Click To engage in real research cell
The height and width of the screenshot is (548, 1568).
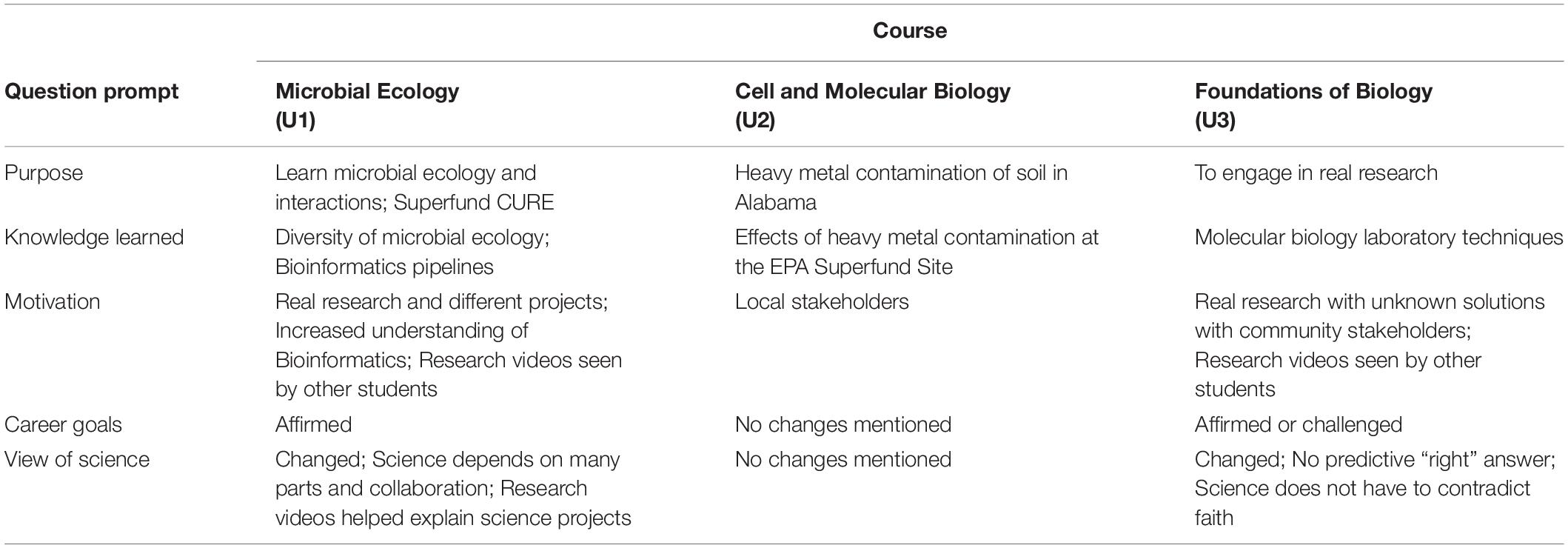click(x=1316, y=173)
